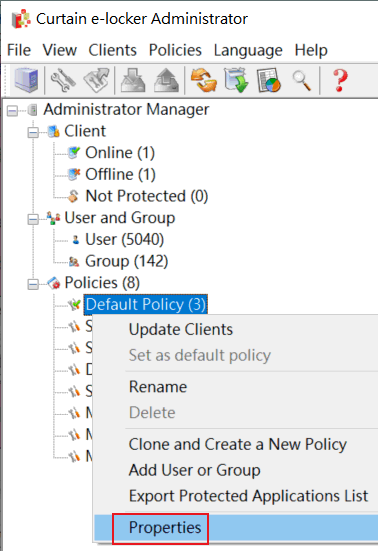The image size is (378, 551).
Task: Open the Language menu
Action: click(x=248, y=50)
